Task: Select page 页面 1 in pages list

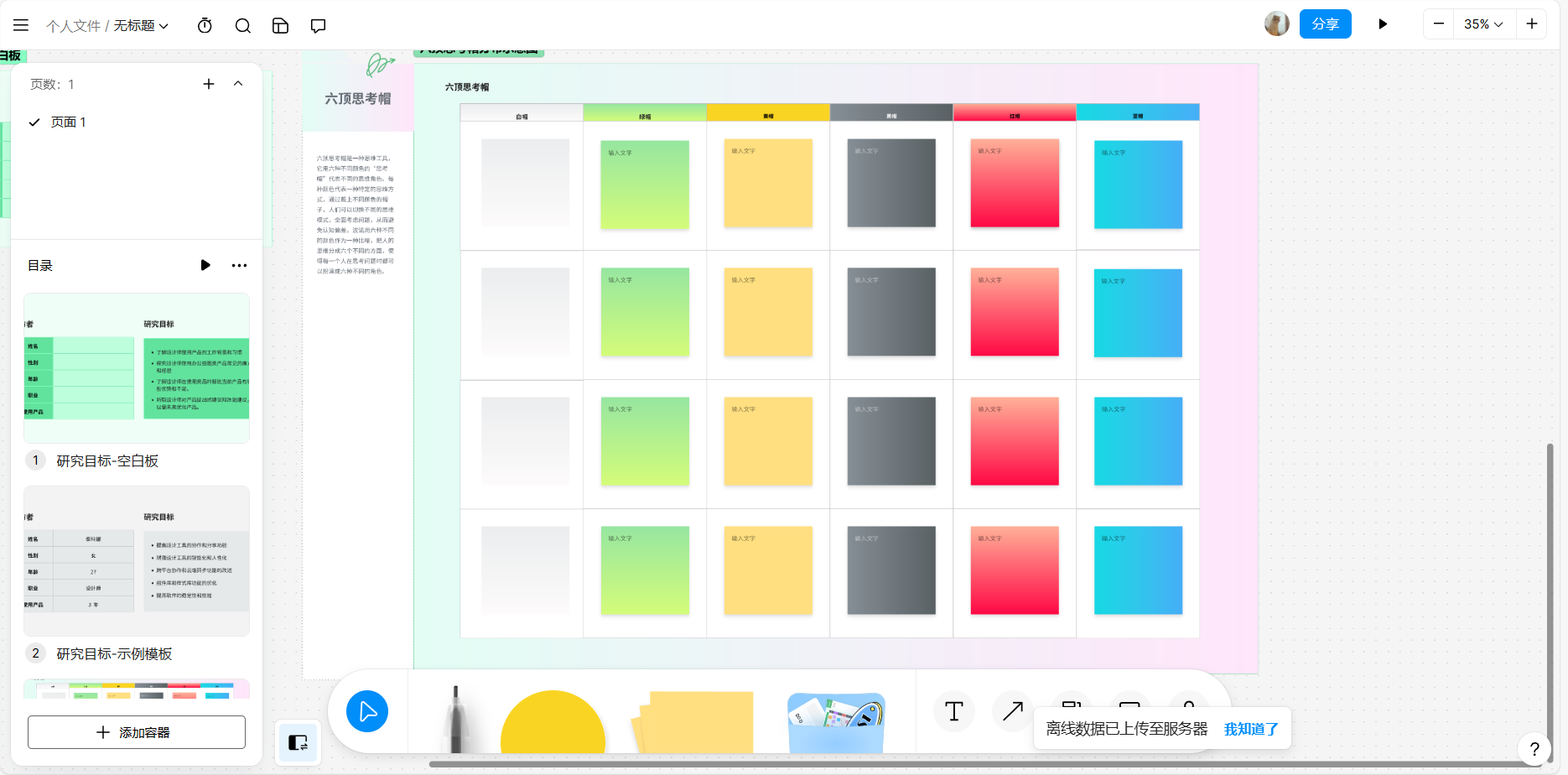Action: coord(69,122)
